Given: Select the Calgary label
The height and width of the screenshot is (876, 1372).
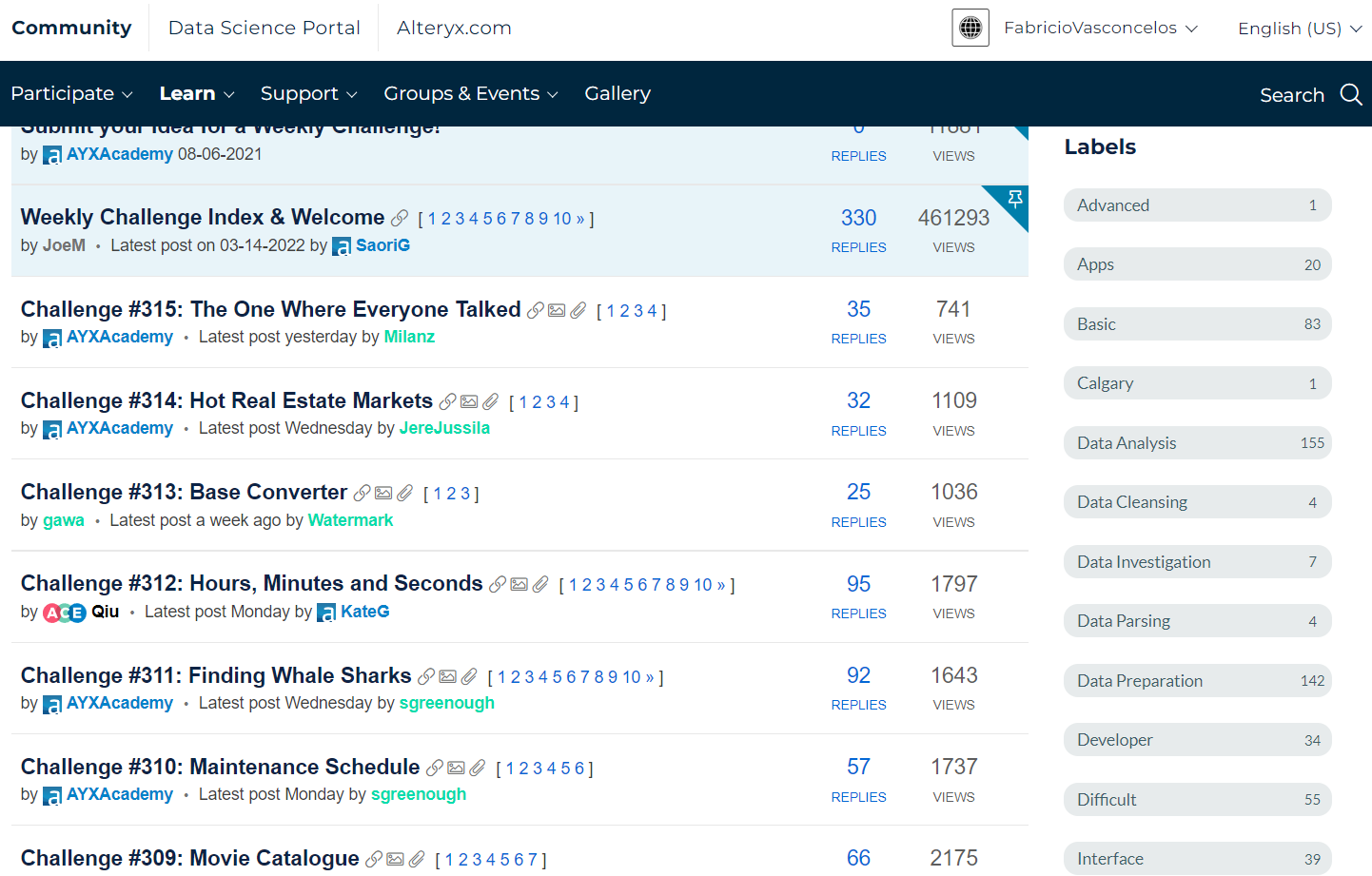Looking at the screenshot, I should tap(1197, 383).
